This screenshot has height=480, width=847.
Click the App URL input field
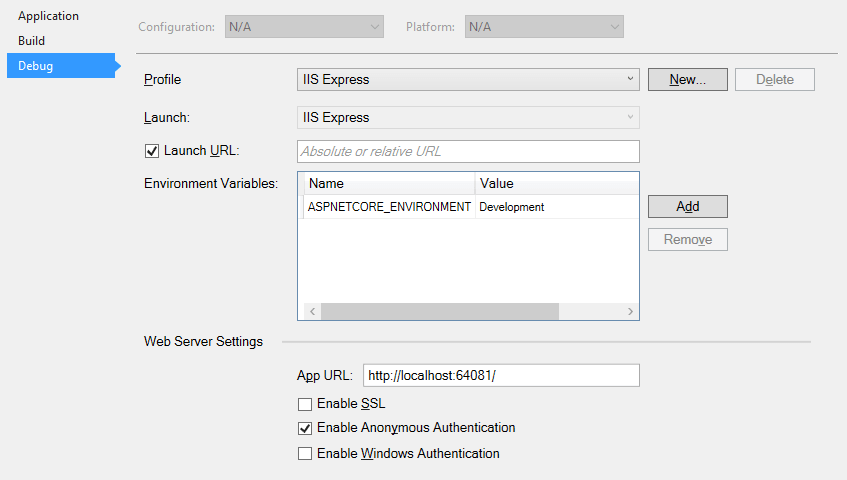501,375
